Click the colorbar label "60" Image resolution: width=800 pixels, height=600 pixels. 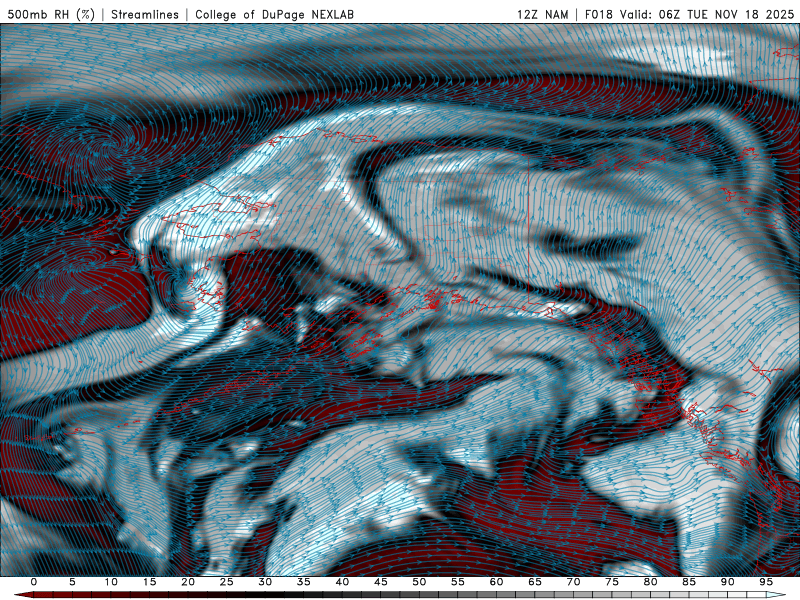pos(496,582)
